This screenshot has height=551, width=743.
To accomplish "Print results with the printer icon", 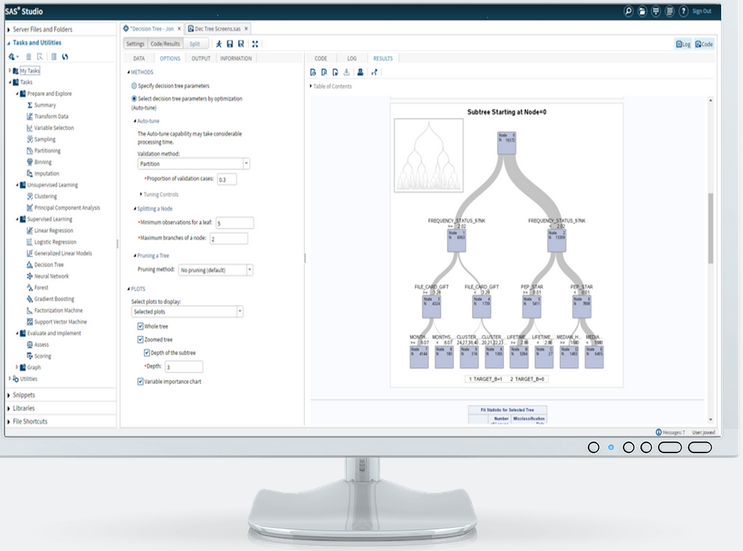I will point(360,72).
